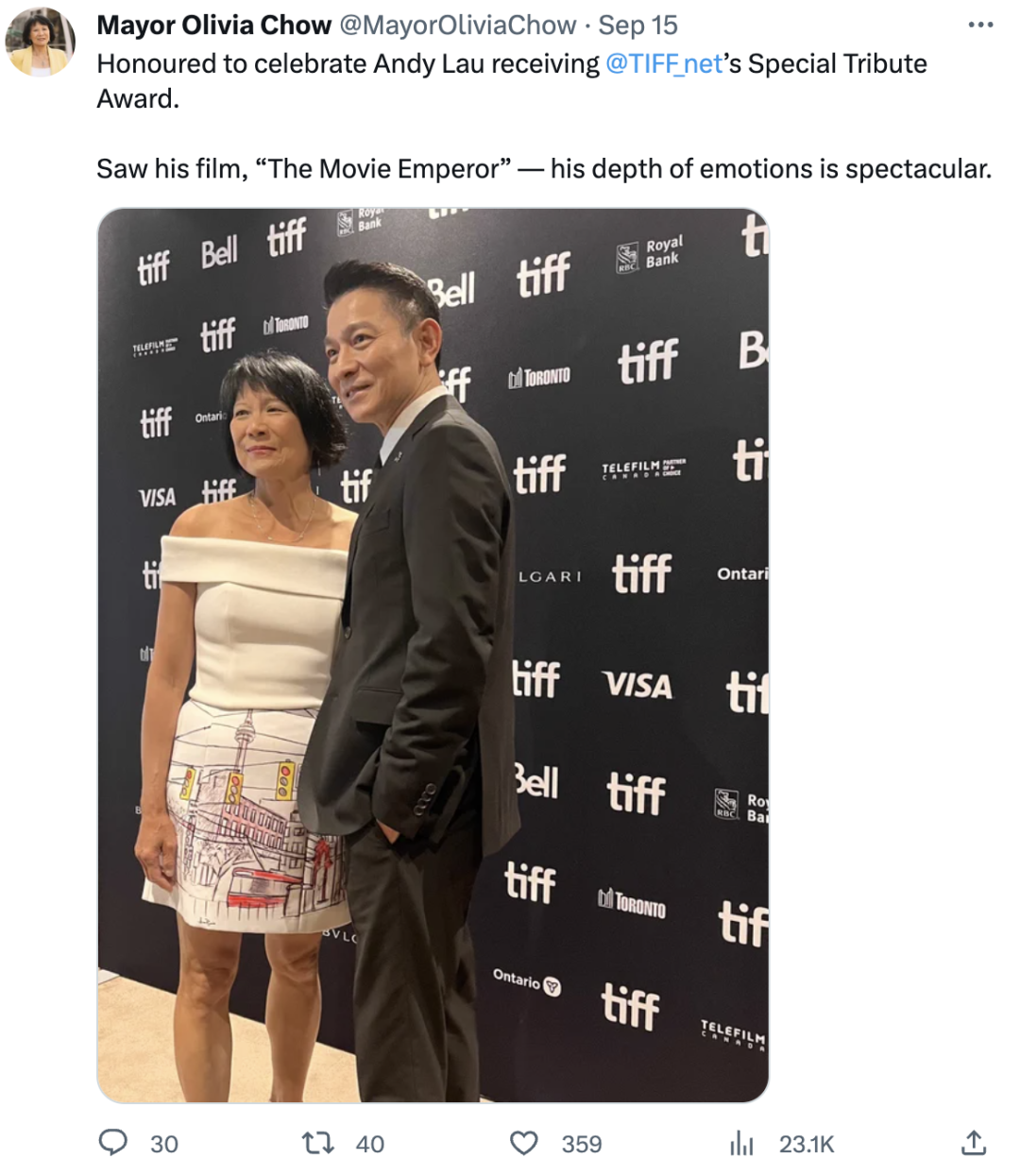Repost the tweet using retweet arrows icon
Viewport: 1020px width, 1176px height.
pos(317,1144)
